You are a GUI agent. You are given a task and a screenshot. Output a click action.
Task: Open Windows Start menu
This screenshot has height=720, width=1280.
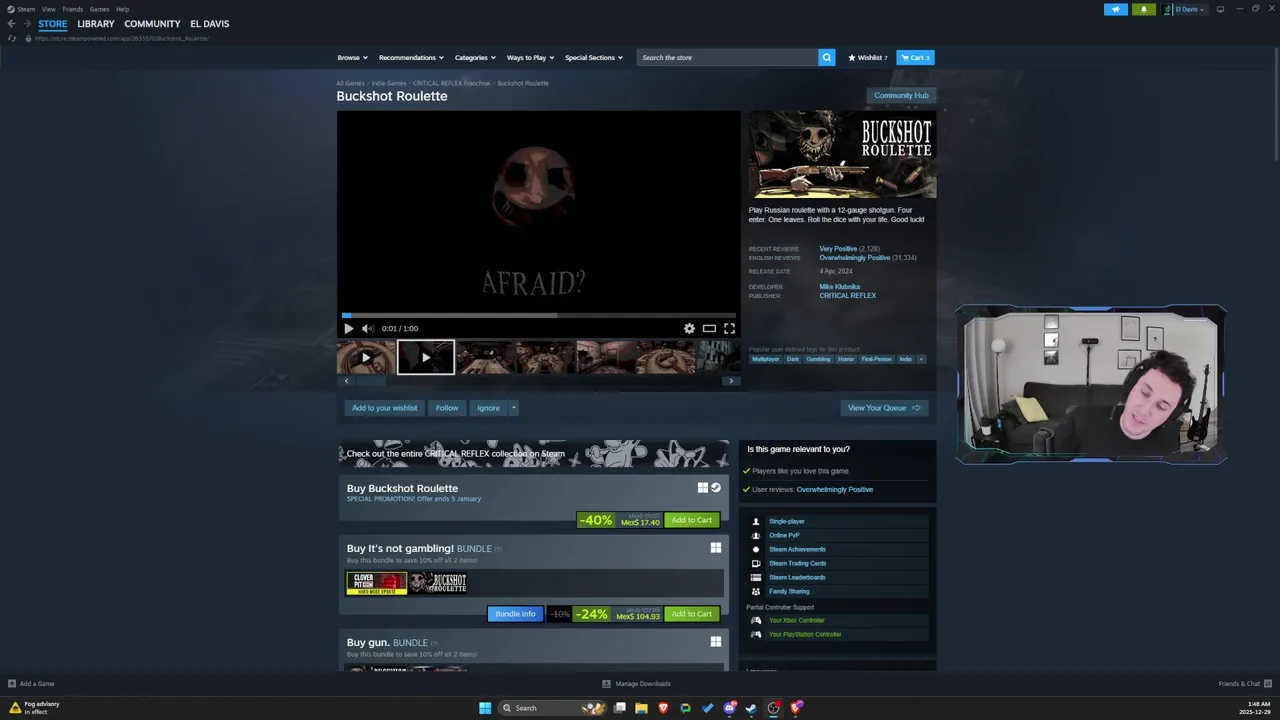click(485, 708)
